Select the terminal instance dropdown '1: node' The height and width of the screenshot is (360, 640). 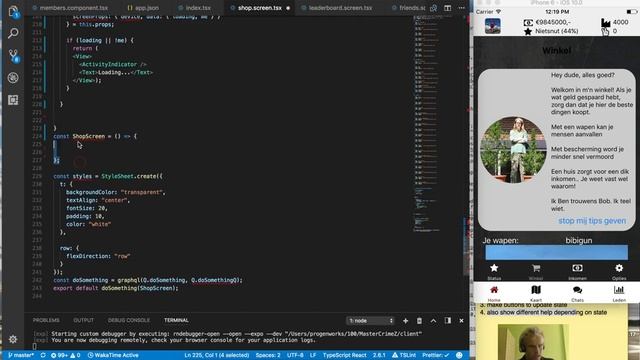(x=371, y=321)
